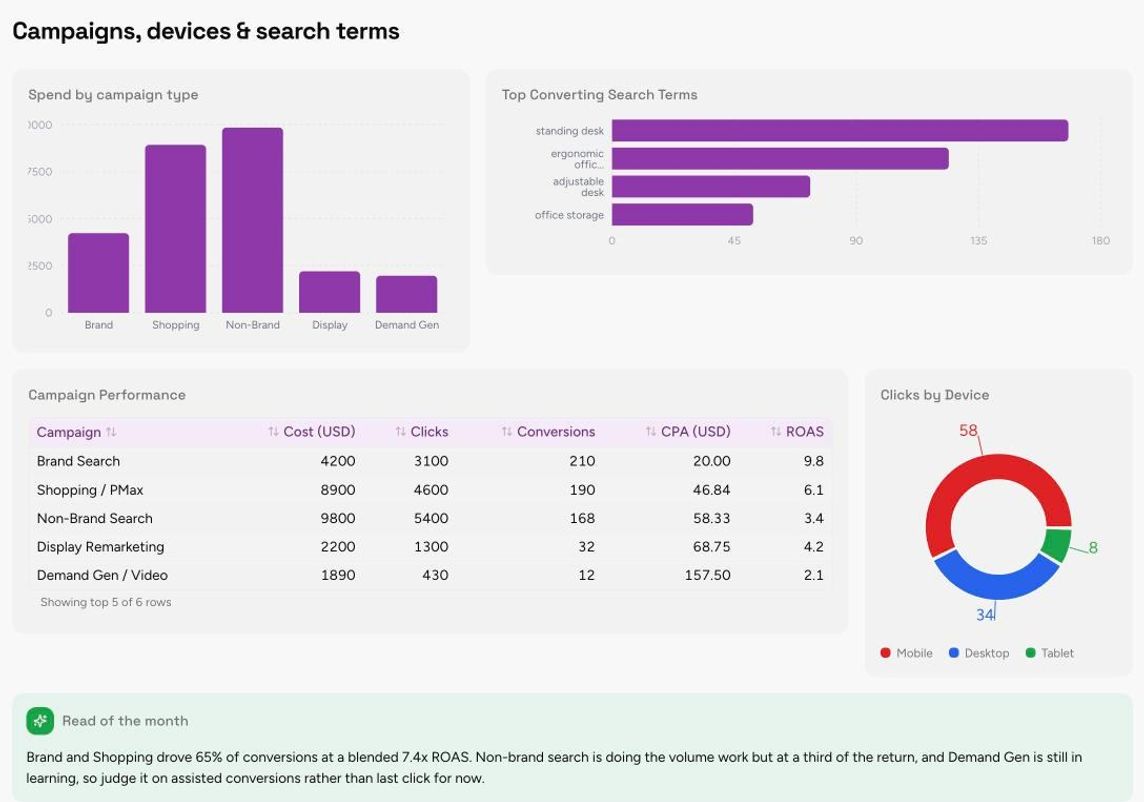Click the 'Campaign Performance' table title
Image resolution: width=1144 pixels, height=802 pixels.
107,395
